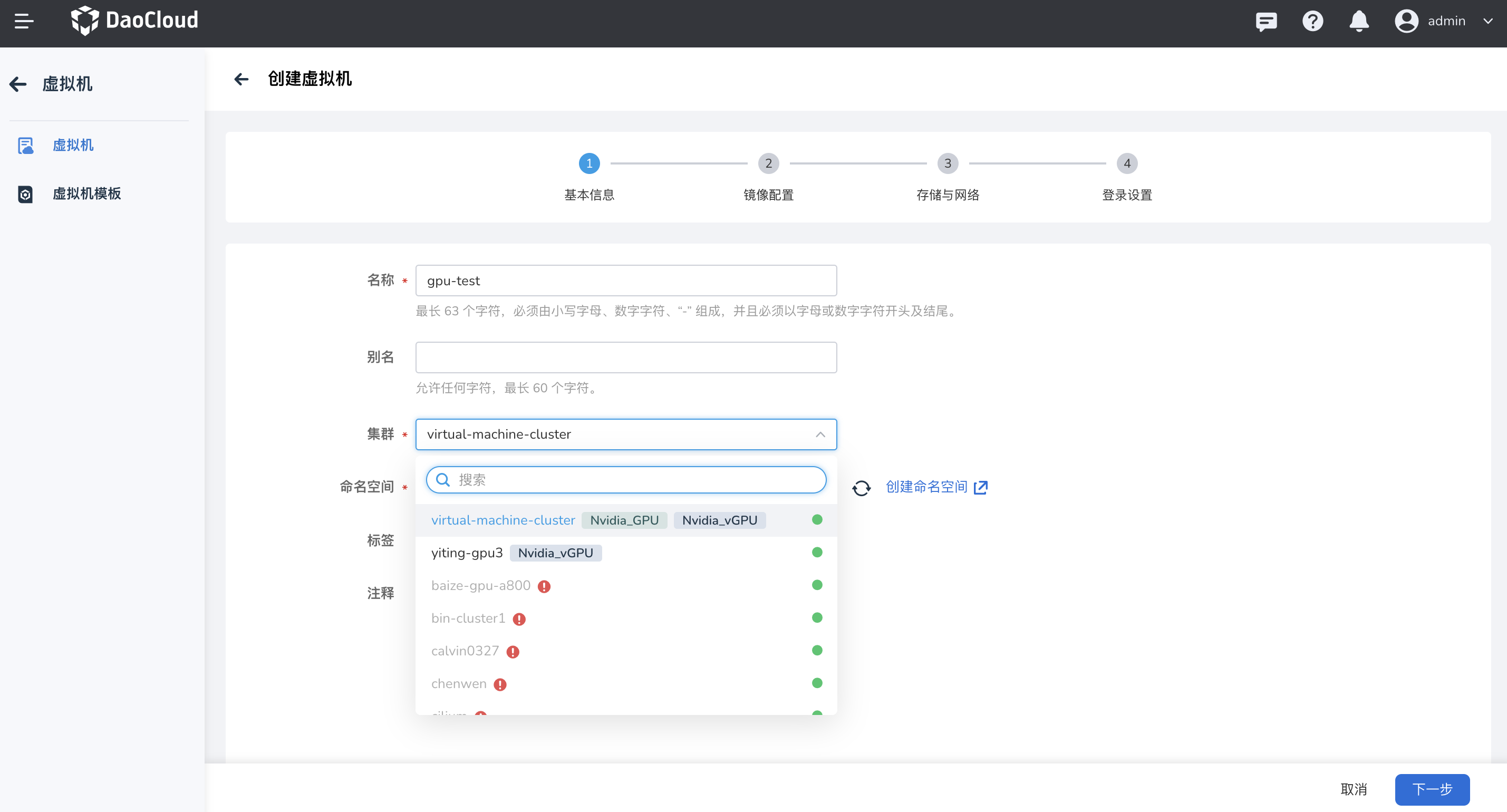Click green status dot for virtual-machine-cluster
The image size is (1507, 812).
tap(817, 519)
